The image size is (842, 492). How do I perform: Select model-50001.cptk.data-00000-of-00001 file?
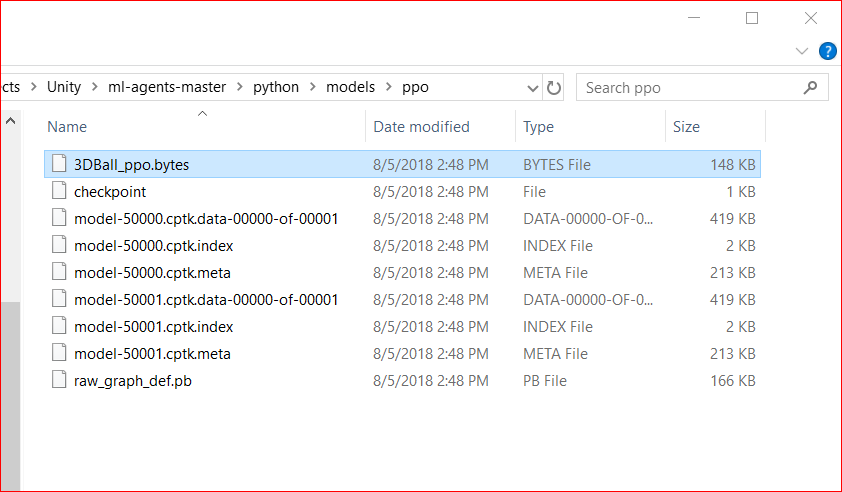click(206, 299)
